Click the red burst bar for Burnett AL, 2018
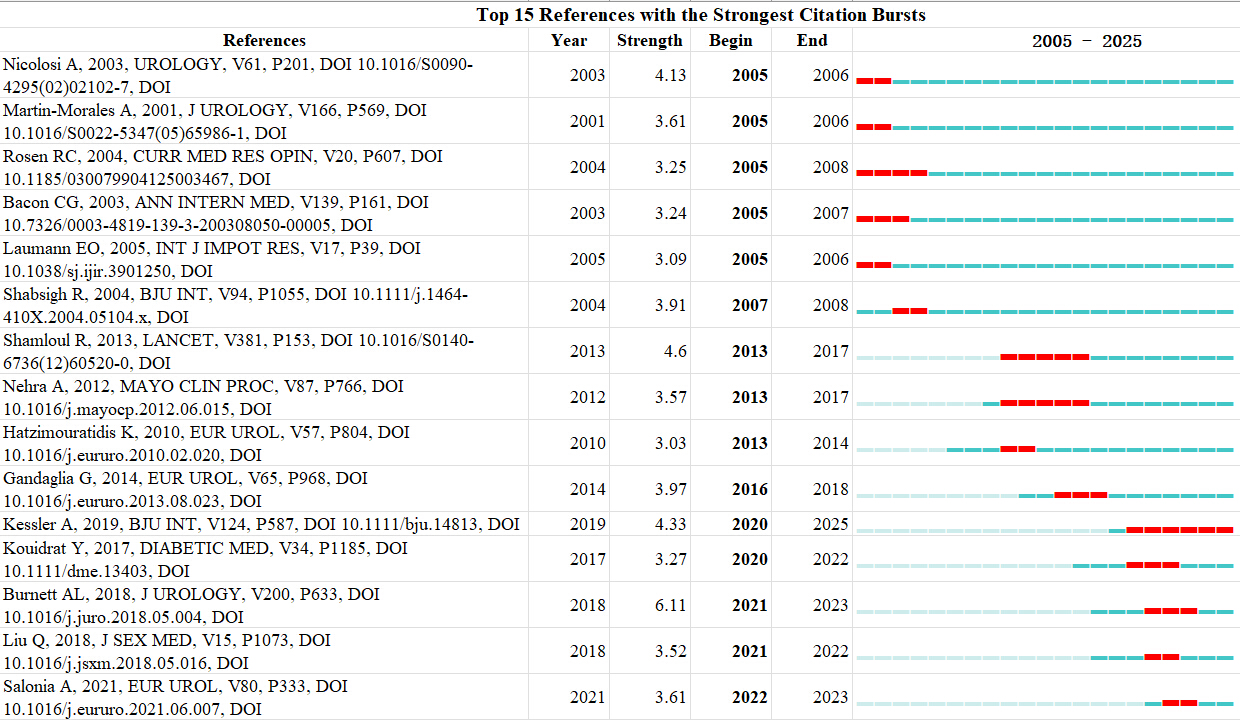 1170,610
